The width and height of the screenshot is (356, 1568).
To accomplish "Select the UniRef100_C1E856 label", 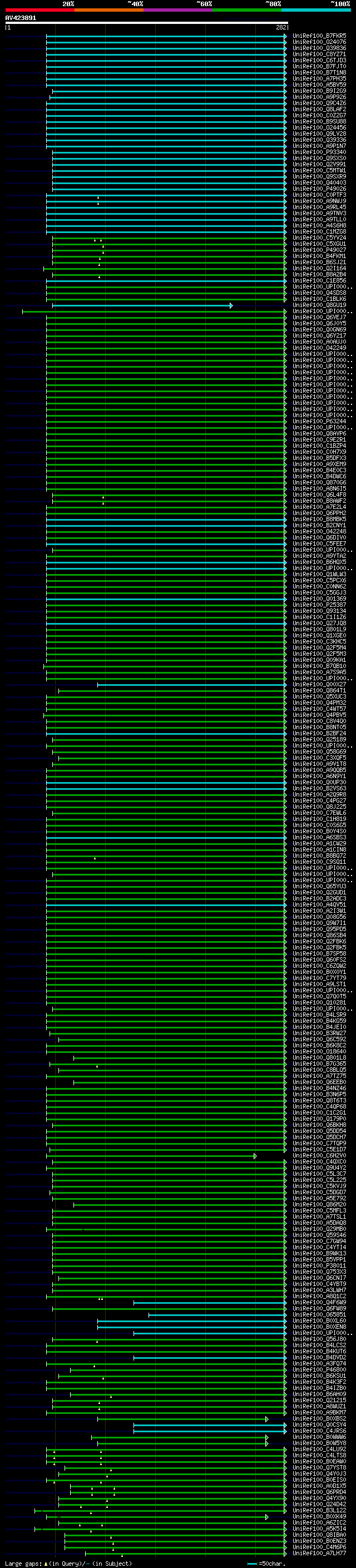I will pos(319,280).
